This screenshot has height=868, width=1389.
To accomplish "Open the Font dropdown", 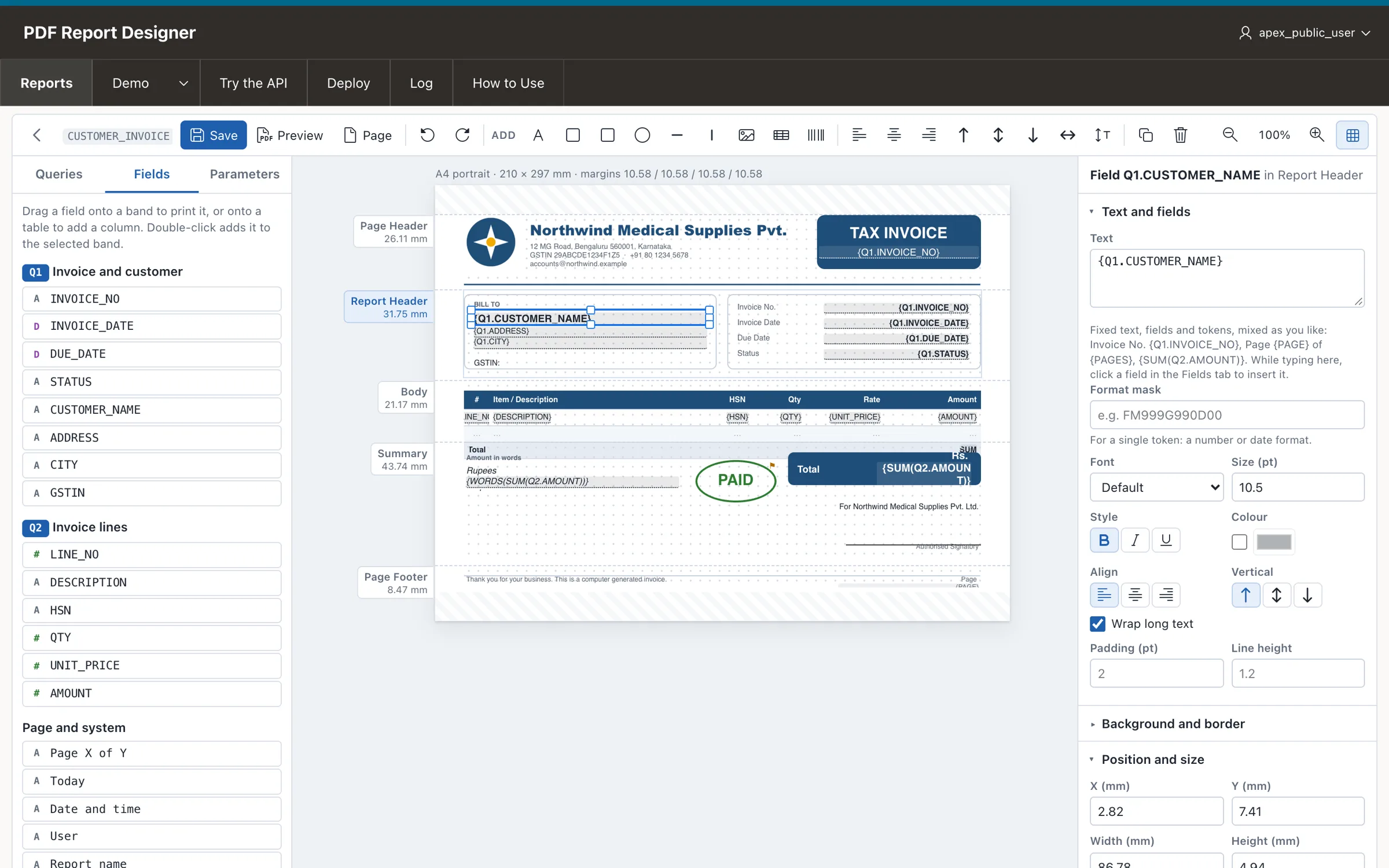I will [1156, 487].
